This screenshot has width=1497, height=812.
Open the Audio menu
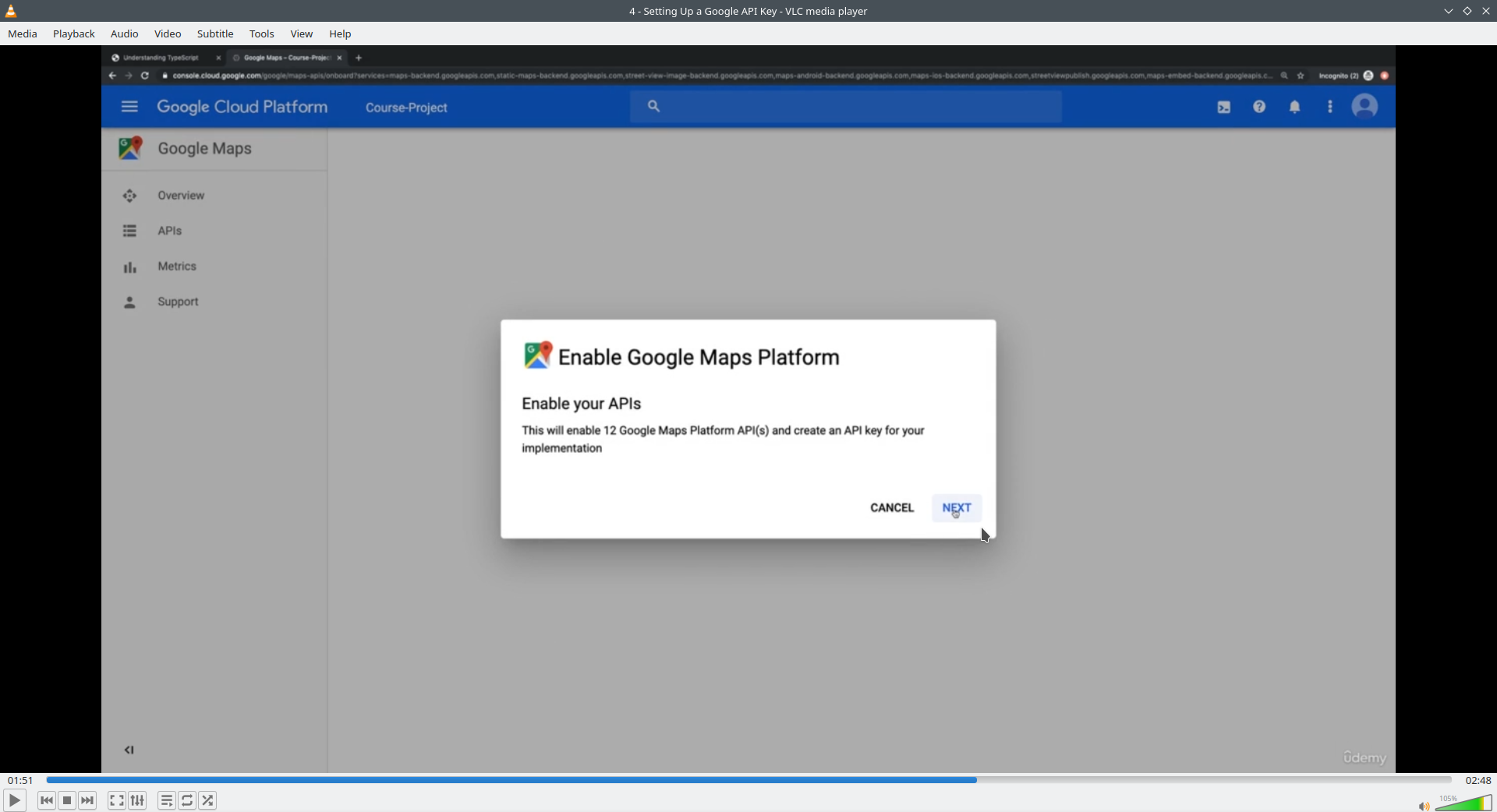[x=125, y=34]
